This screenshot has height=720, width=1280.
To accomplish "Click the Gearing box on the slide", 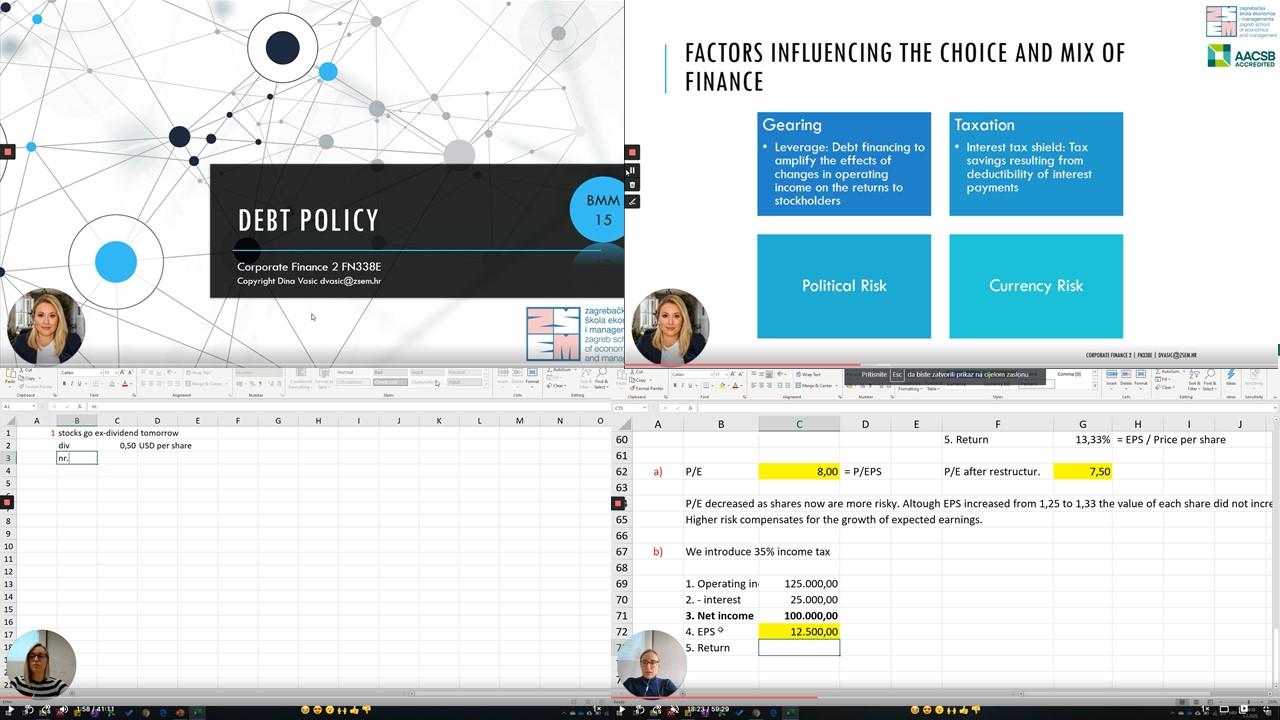I will [x=843, y=164].
